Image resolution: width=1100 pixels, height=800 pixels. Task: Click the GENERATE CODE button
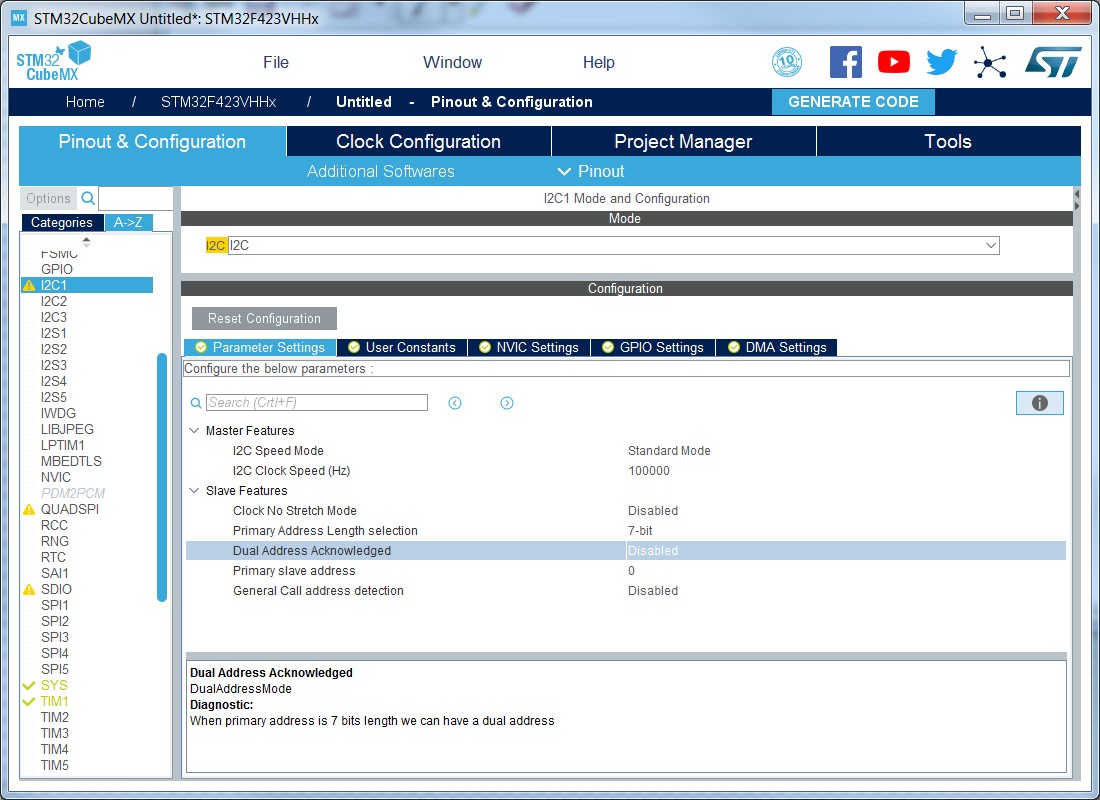(853, 102)
